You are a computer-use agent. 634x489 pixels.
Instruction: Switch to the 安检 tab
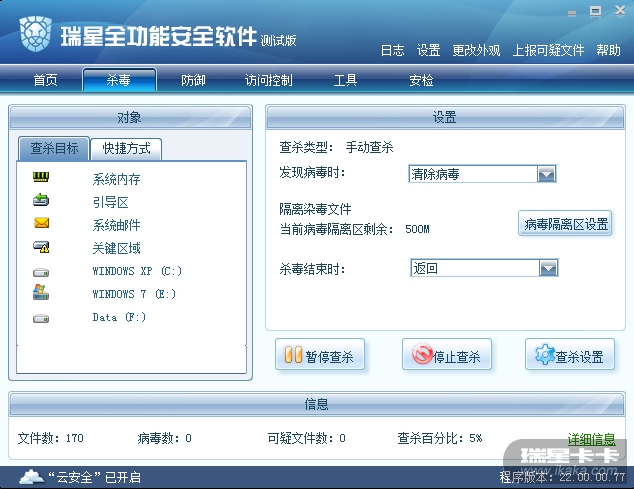(421, 80)
